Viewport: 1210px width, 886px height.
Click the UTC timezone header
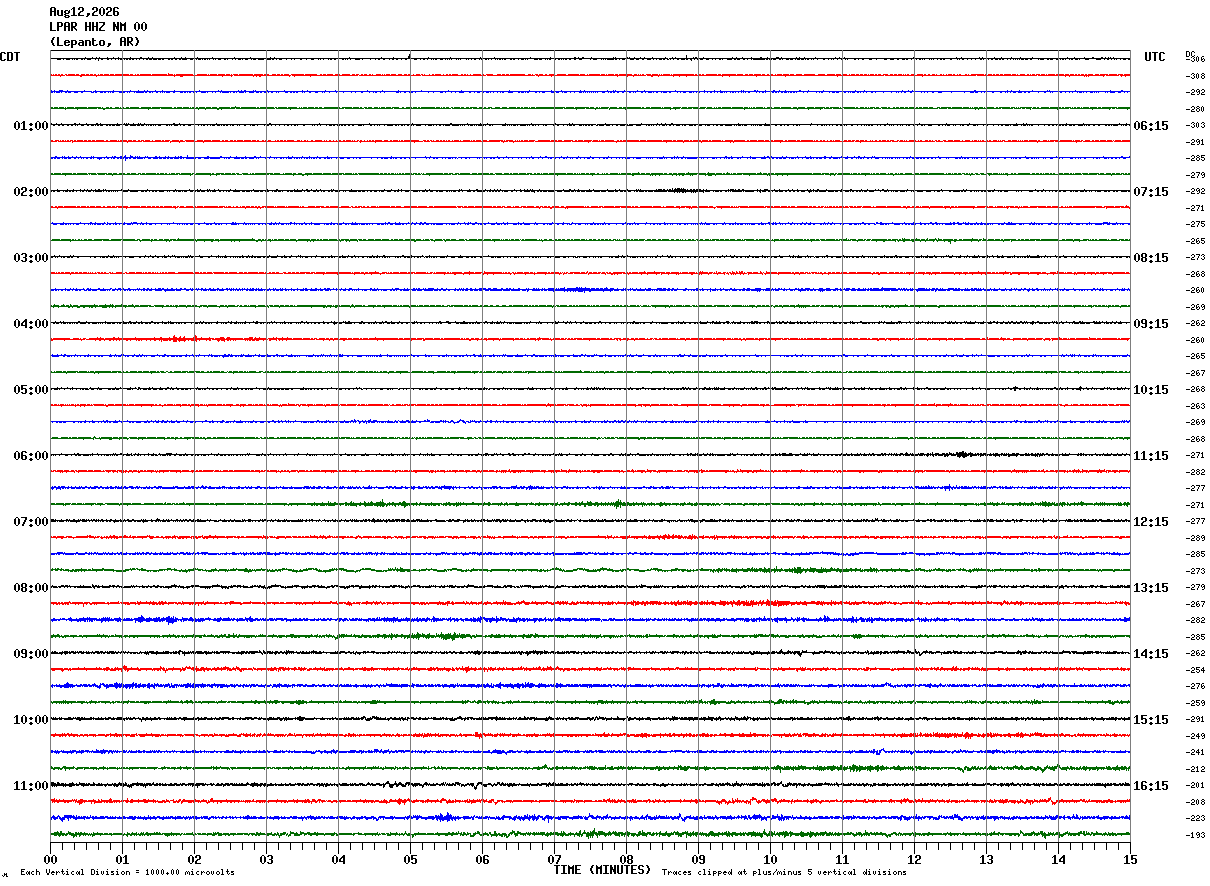coord(1155,57)
